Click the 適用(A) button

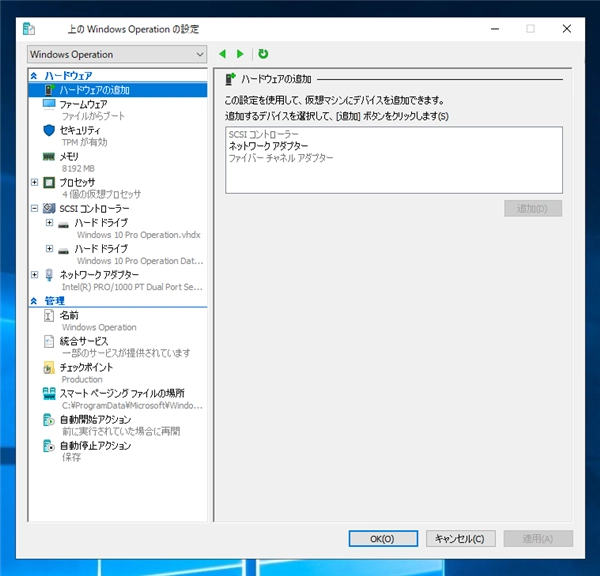[538, 539]
